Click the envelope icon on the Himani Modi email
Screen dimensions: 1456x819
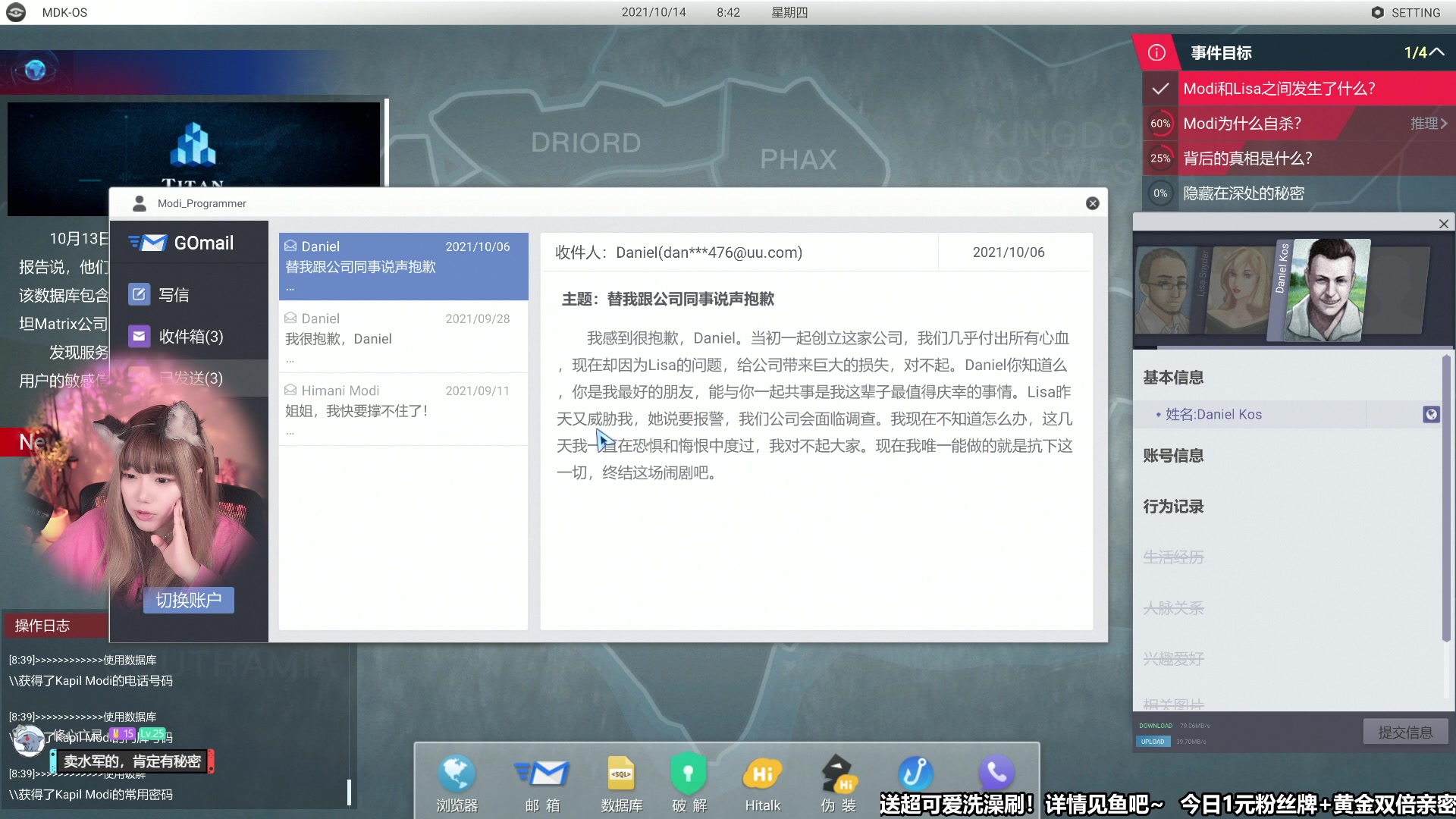[290, 390]
